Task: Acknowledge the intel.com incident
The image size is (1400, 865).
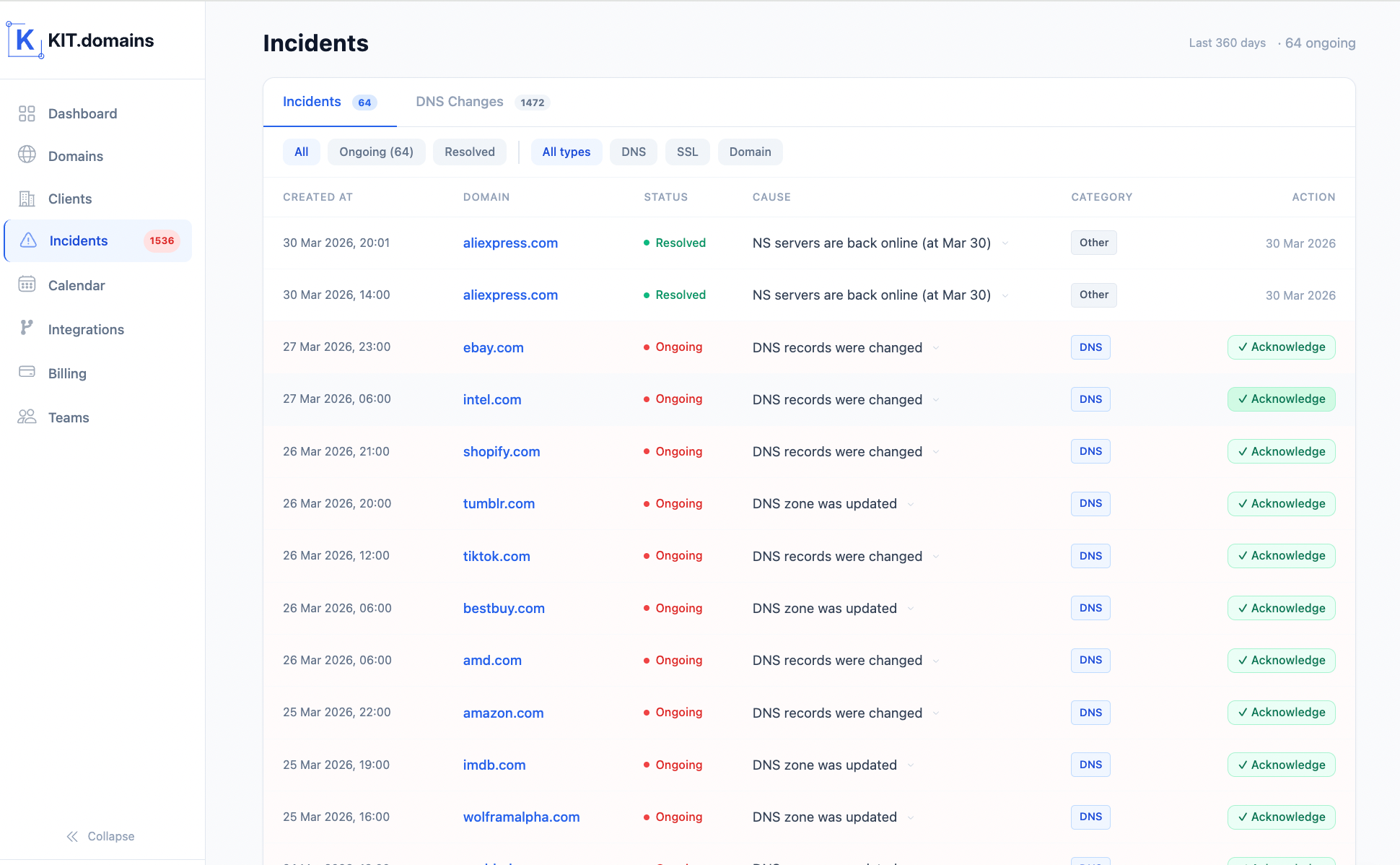Action: pos(1281,399)
